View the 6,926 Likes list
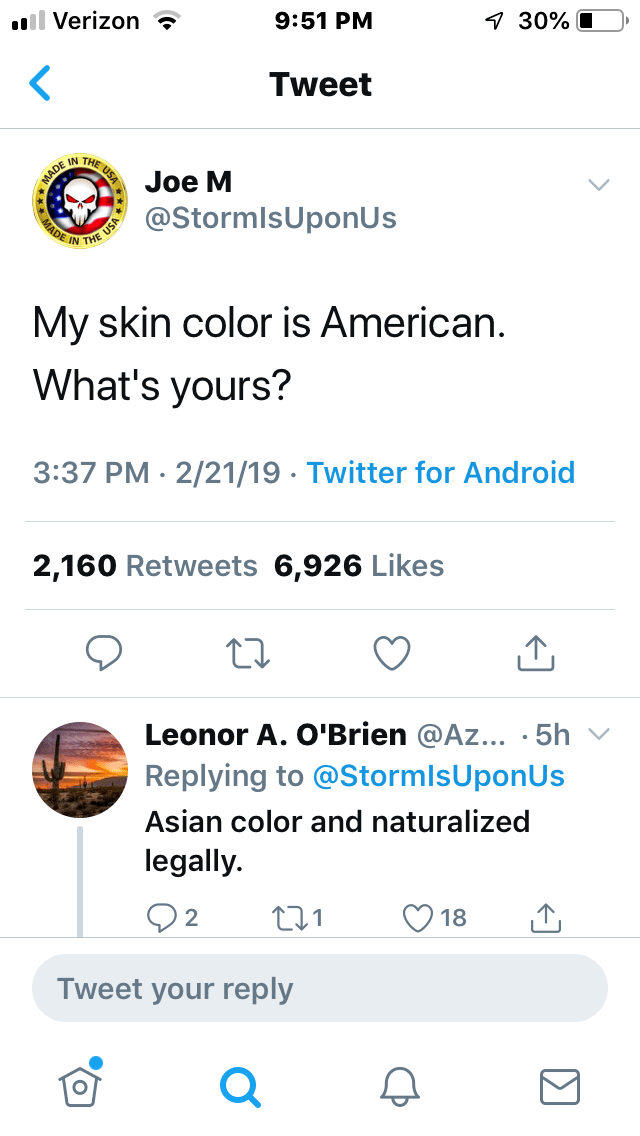 tap(359, 566)
